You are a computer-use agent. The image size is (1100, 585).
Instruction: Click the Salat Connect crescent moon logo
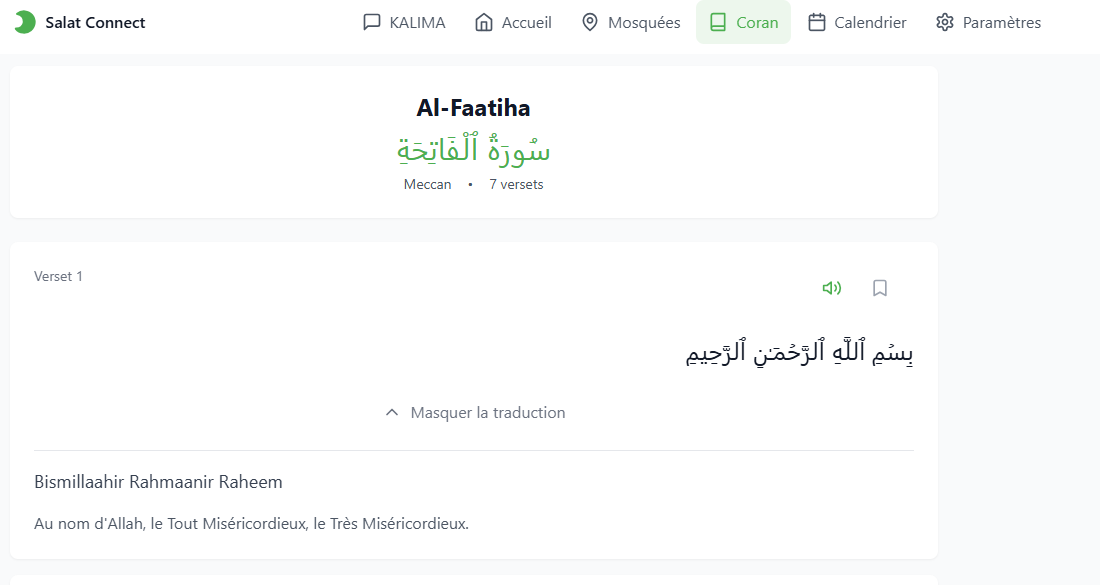(x=25, y=20)
